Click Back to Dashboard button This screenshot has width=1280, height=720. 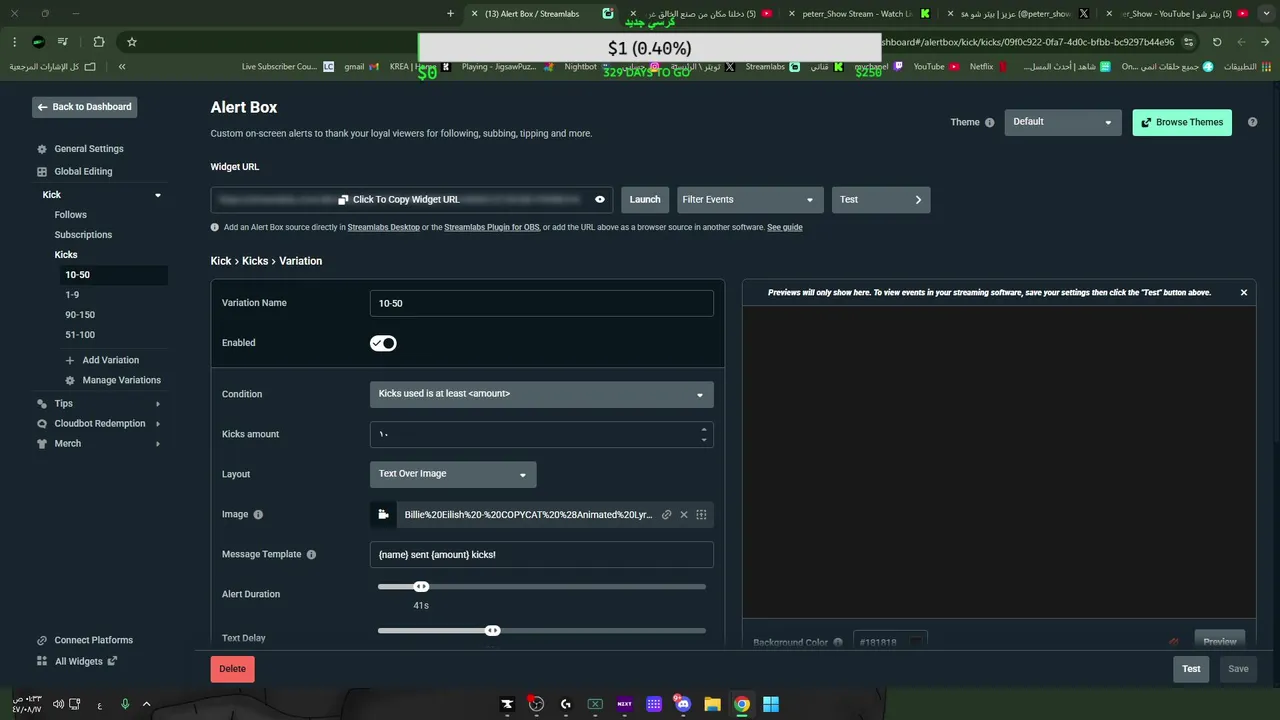[x=85, y=107]
